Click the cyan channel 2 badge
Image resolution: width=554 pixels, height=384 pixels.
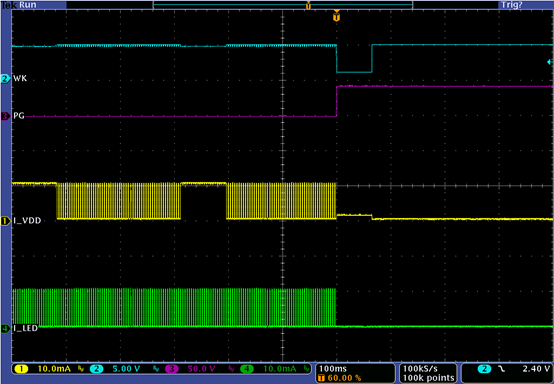96,369
